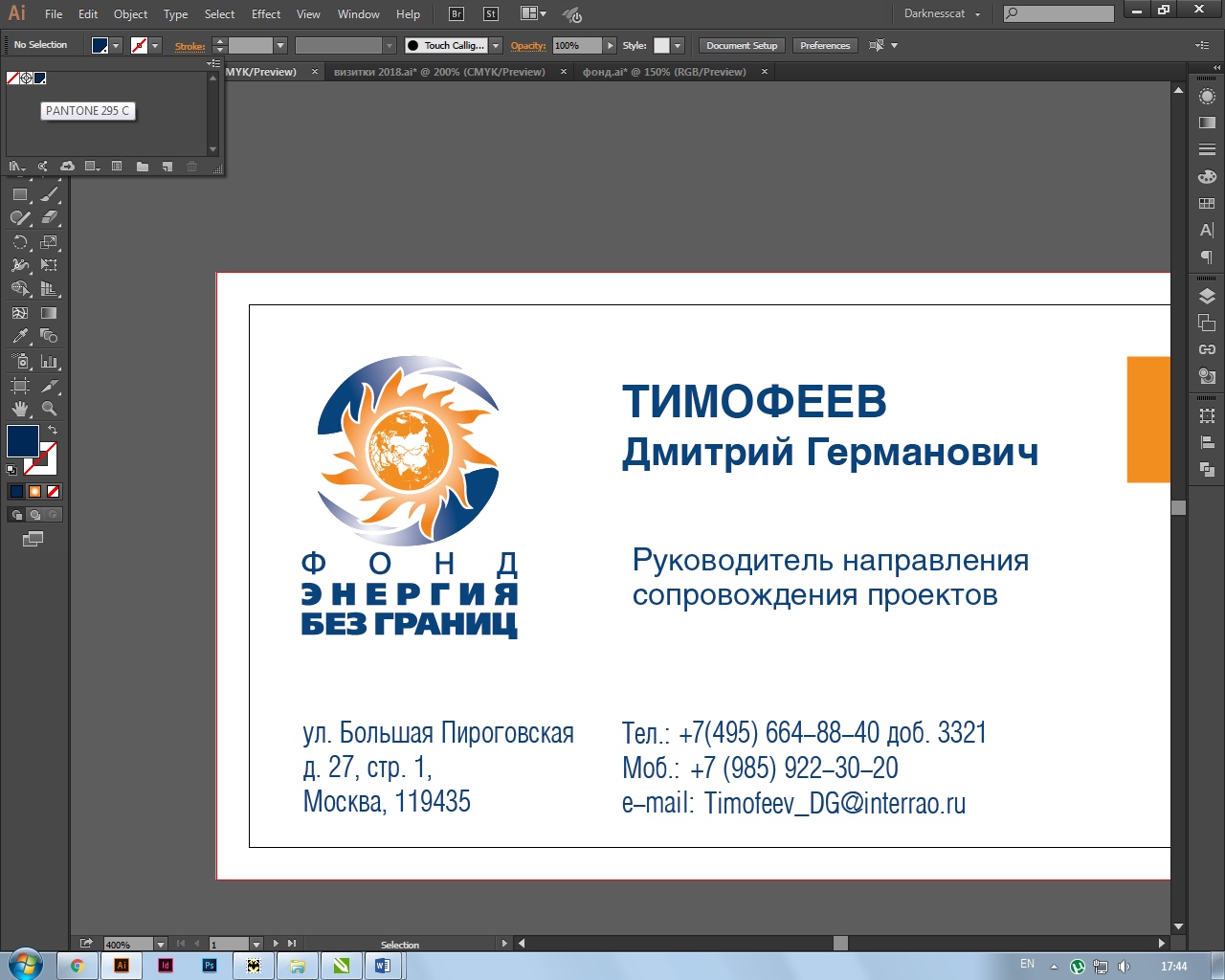Open the Object menu
Viewport: 1225px width, 980px height.
(x=130, y=14)
